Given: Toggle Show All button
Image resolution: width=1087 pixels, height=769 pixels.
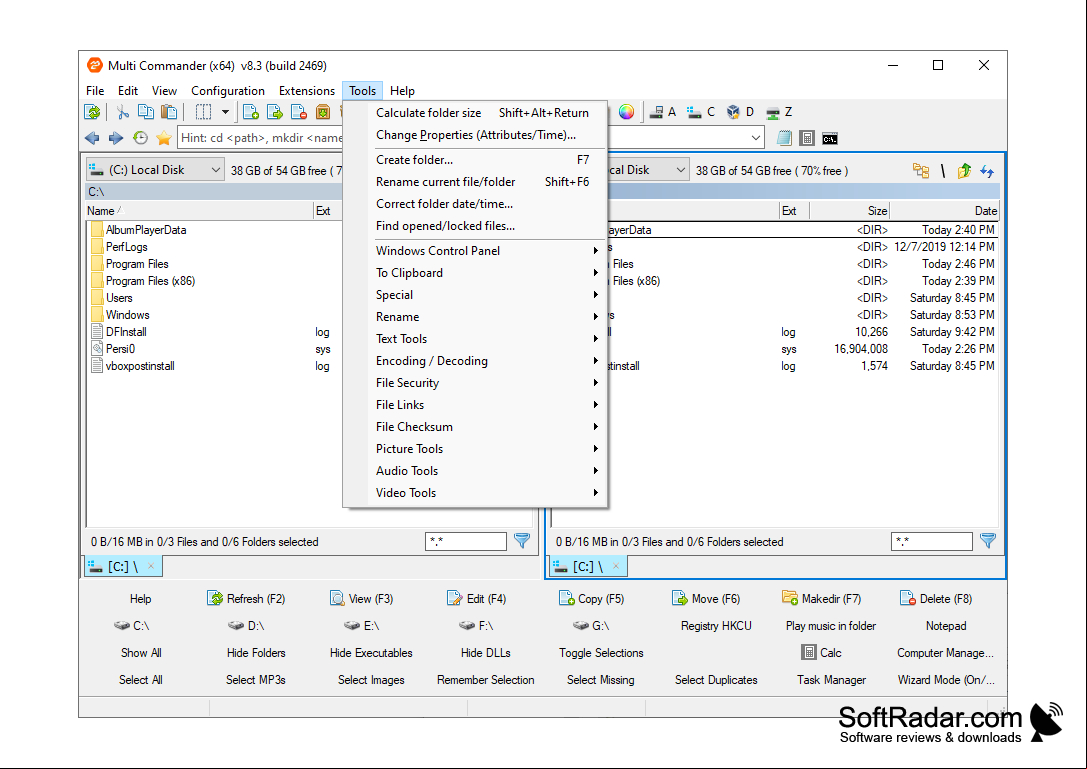Looking at the screenshot, I should [x=141, y=653].
